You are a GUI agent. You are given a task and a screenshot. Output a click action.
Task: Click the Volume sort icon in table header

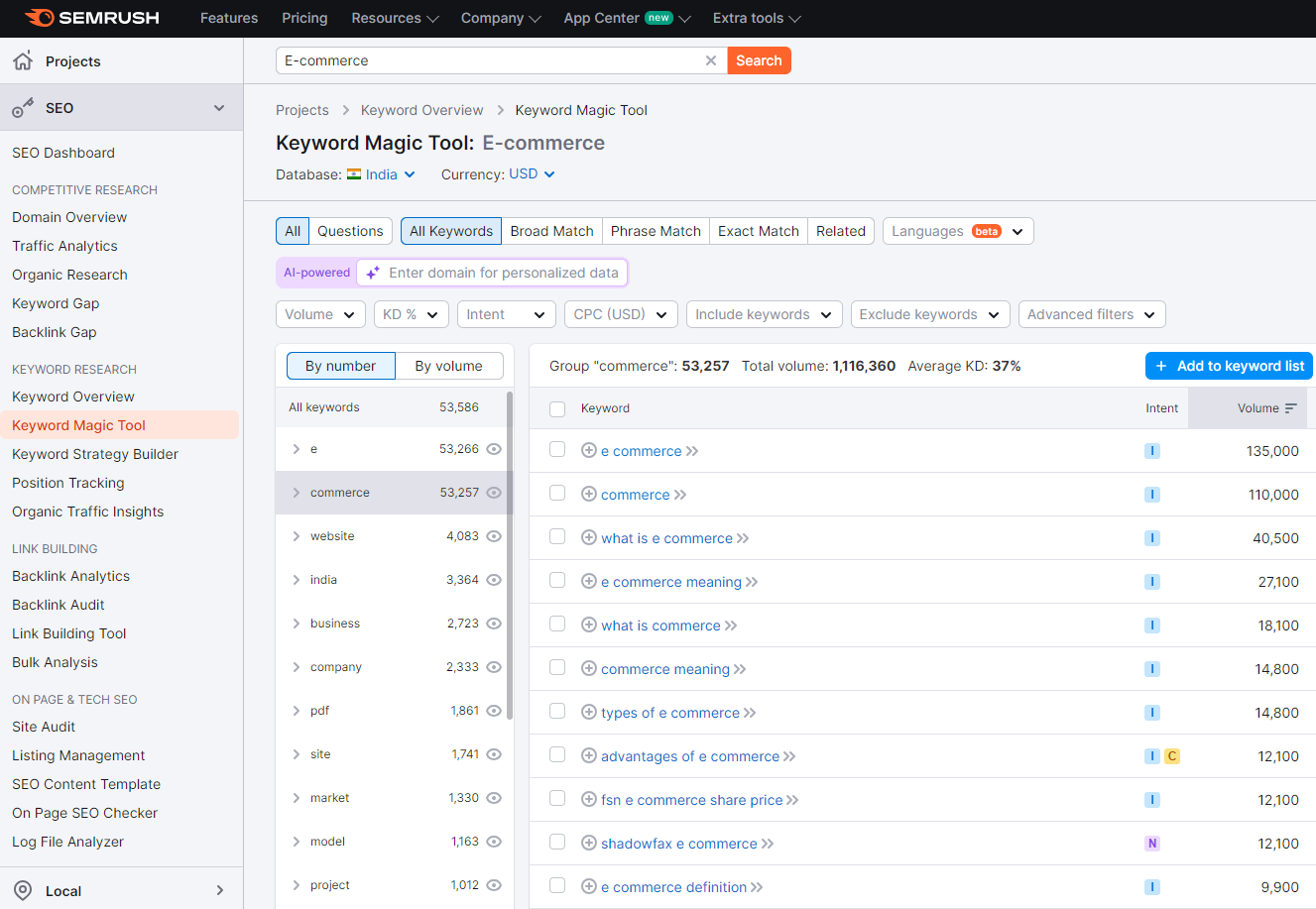1290,408
